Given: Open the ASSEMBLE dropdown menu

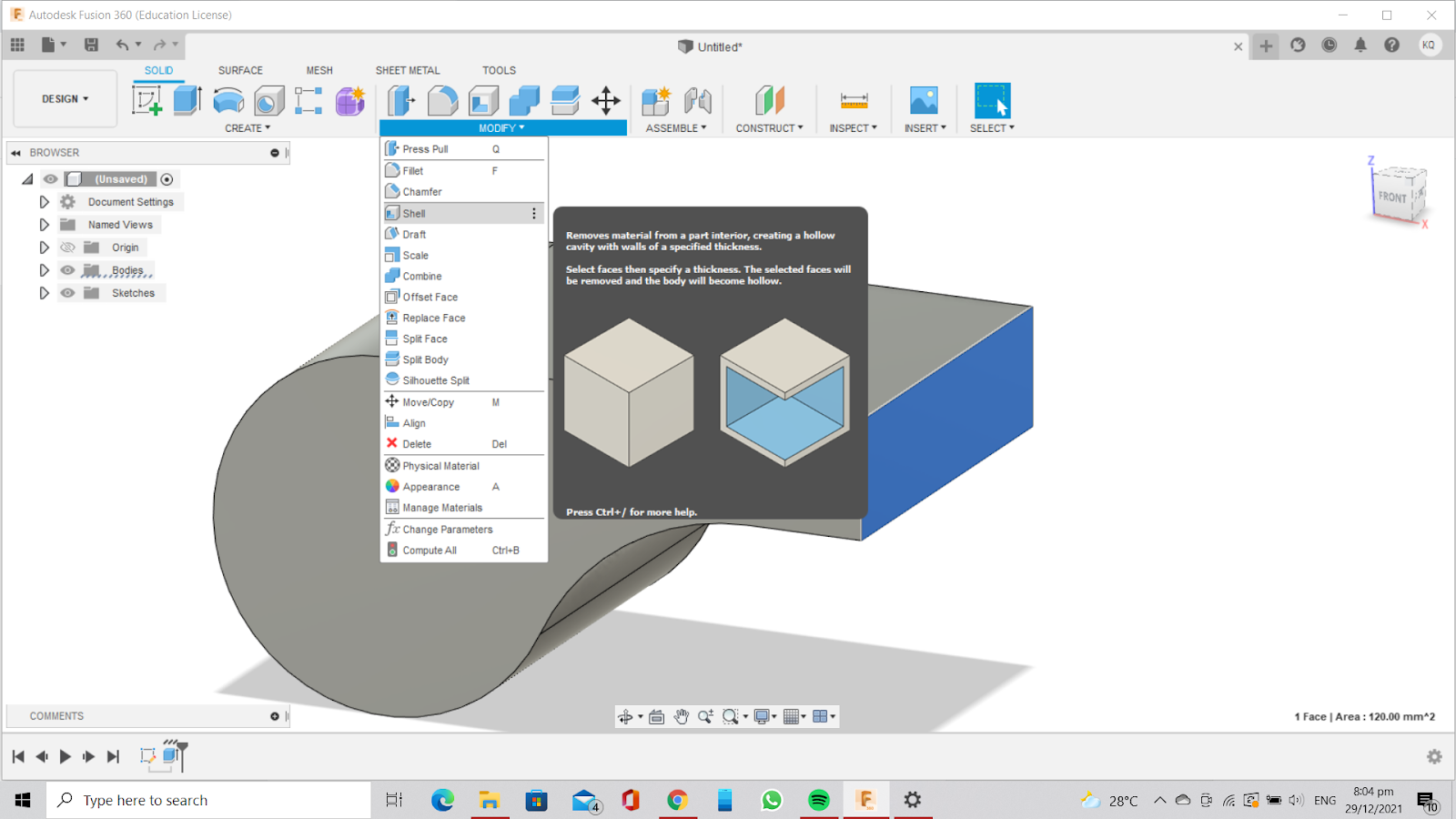Looking at the screenshot, I should pos(676,128).
